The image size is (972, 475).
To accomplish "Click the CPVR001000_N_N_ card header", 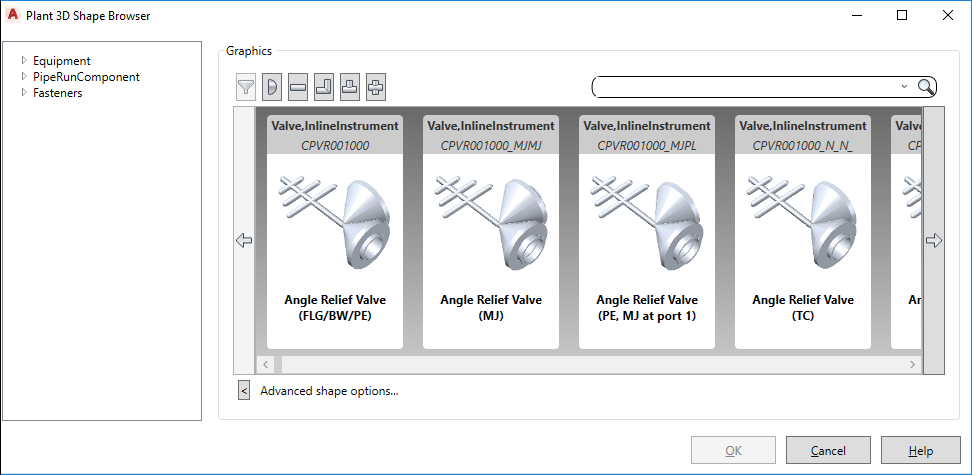I will pyautogui.click(x=803, y=135).
